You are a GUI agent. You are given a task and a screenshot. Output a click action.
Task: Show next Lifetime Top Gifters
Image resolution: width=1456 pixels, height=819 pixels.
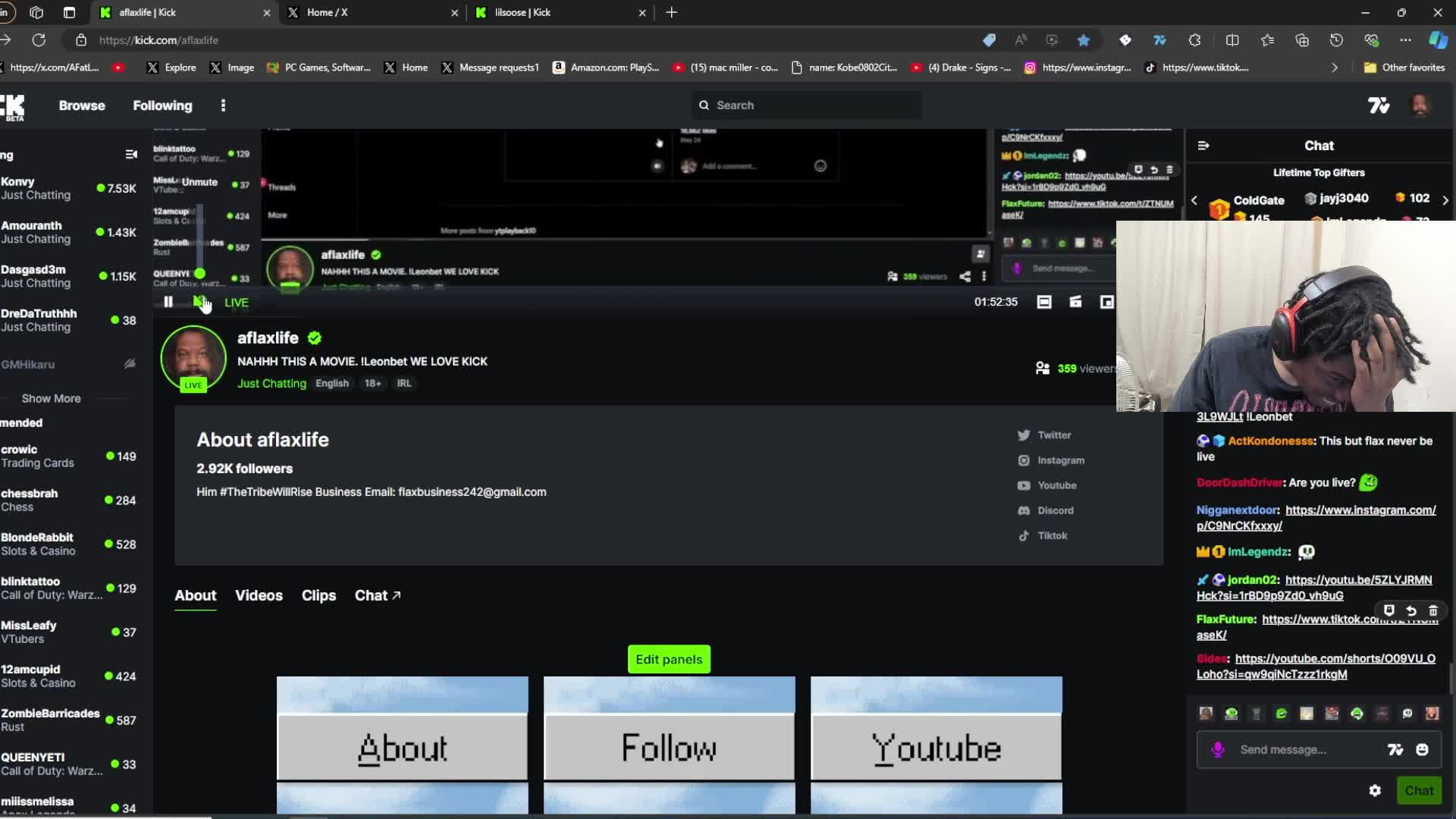pyautogui.click(x=1445, y=200)
